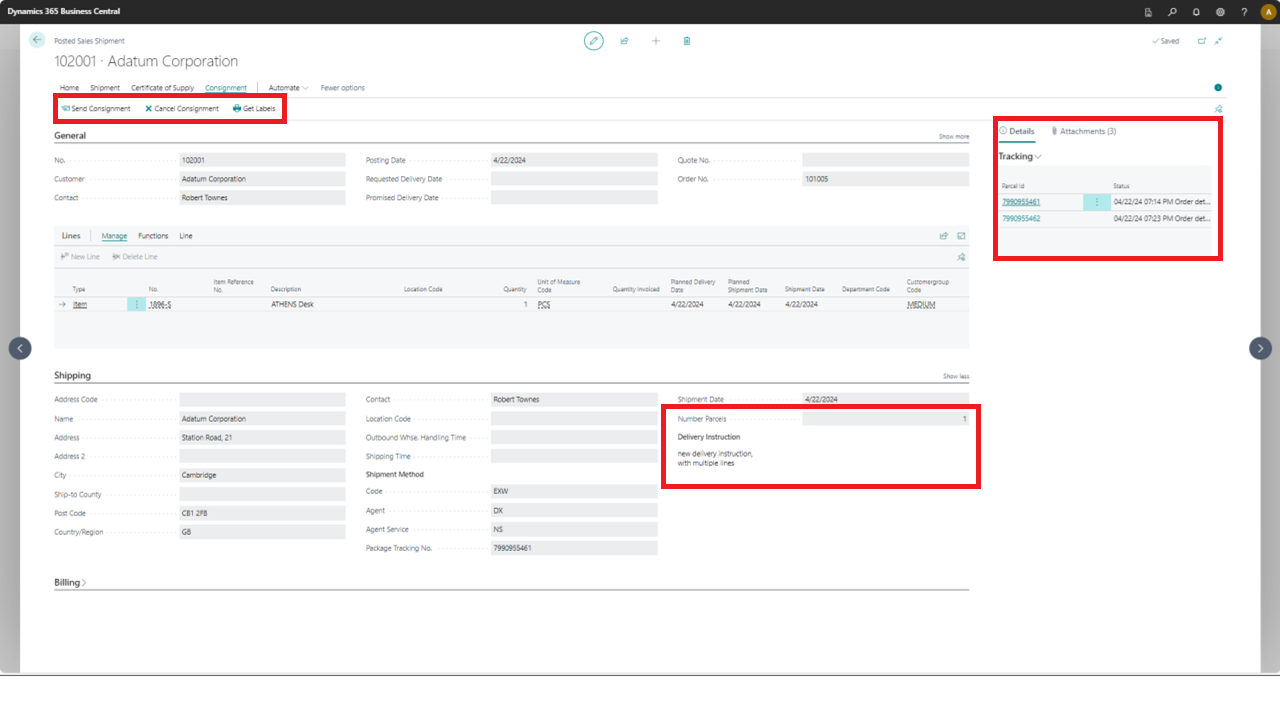
Task: Switch to the Consignment ribbon tab
Action: pos(226,87)
